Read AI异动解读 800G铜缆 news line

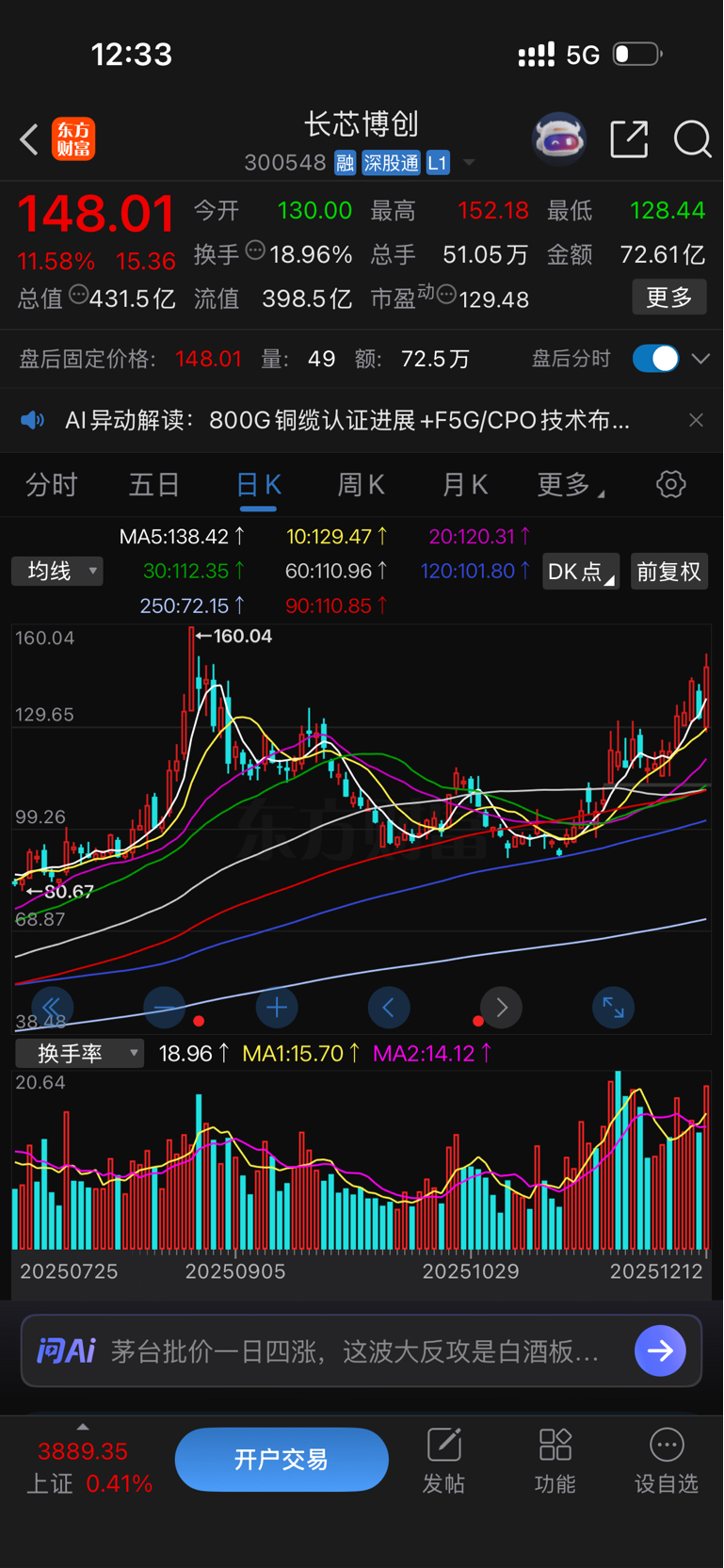[347, 420]
